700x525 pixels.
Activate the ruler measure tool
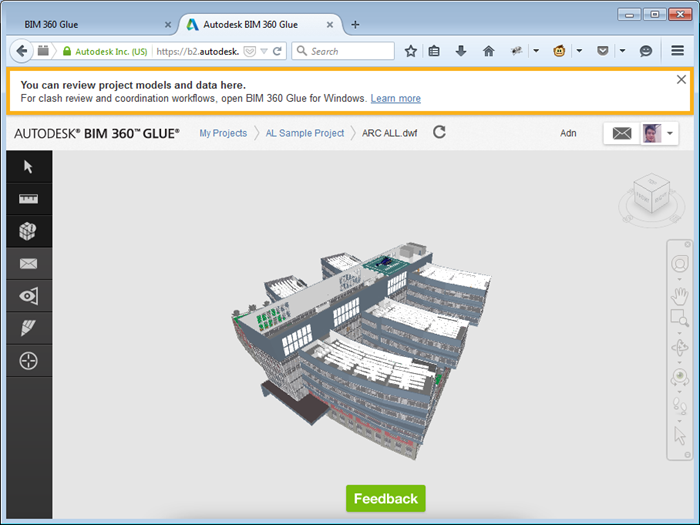28,199
